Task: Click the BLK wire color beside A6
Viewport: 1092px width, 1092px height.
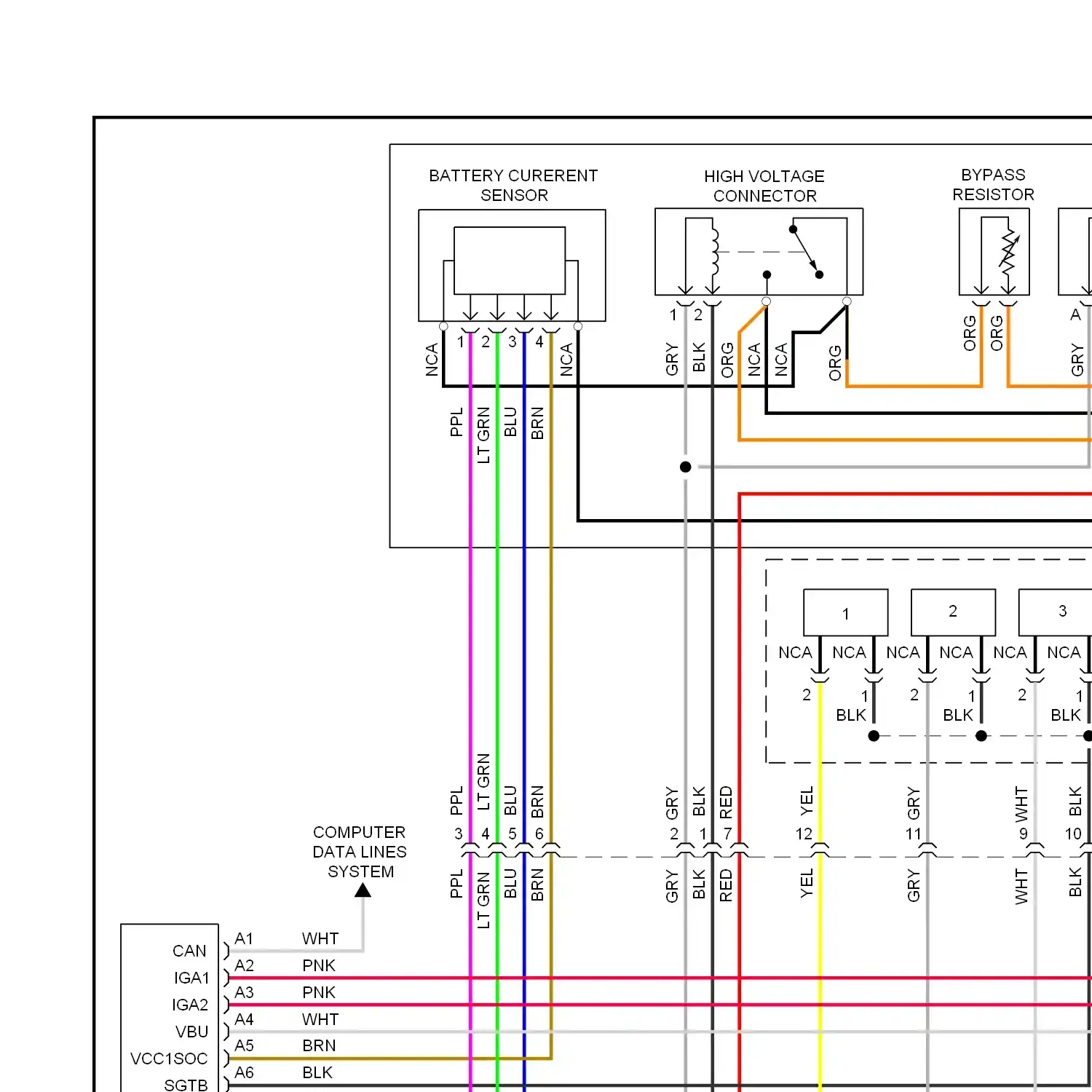Action: click(x=317, y=1072)
